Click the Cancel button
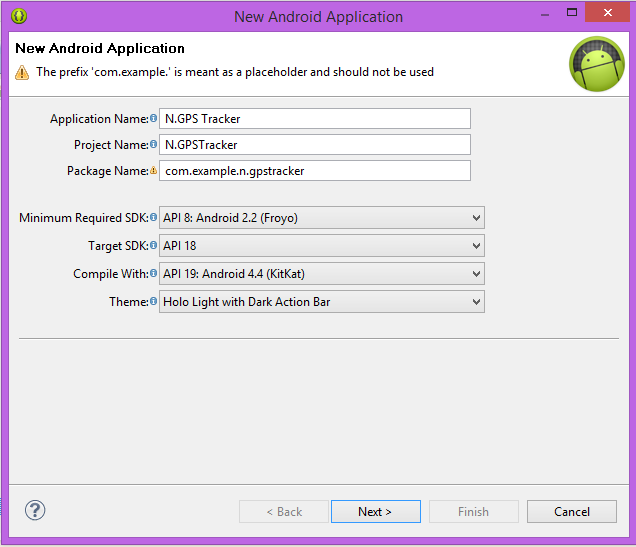The width and height of the screenshot is (636, 547). tap(572, 512)
